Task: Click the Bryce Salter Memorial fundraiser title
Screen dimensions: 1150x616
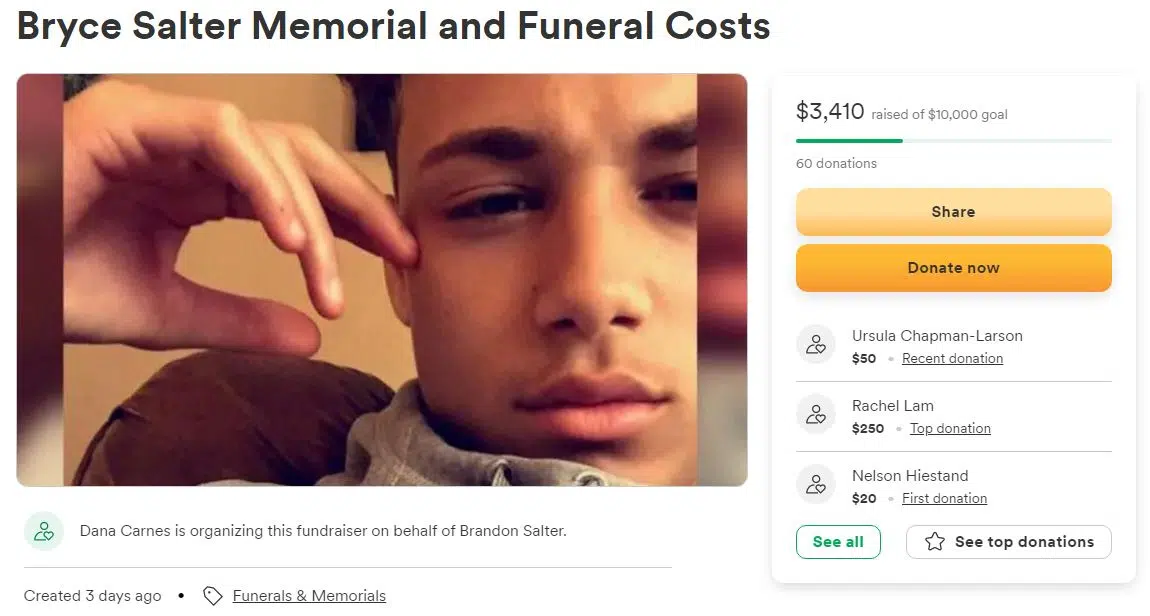Action: 393,26
